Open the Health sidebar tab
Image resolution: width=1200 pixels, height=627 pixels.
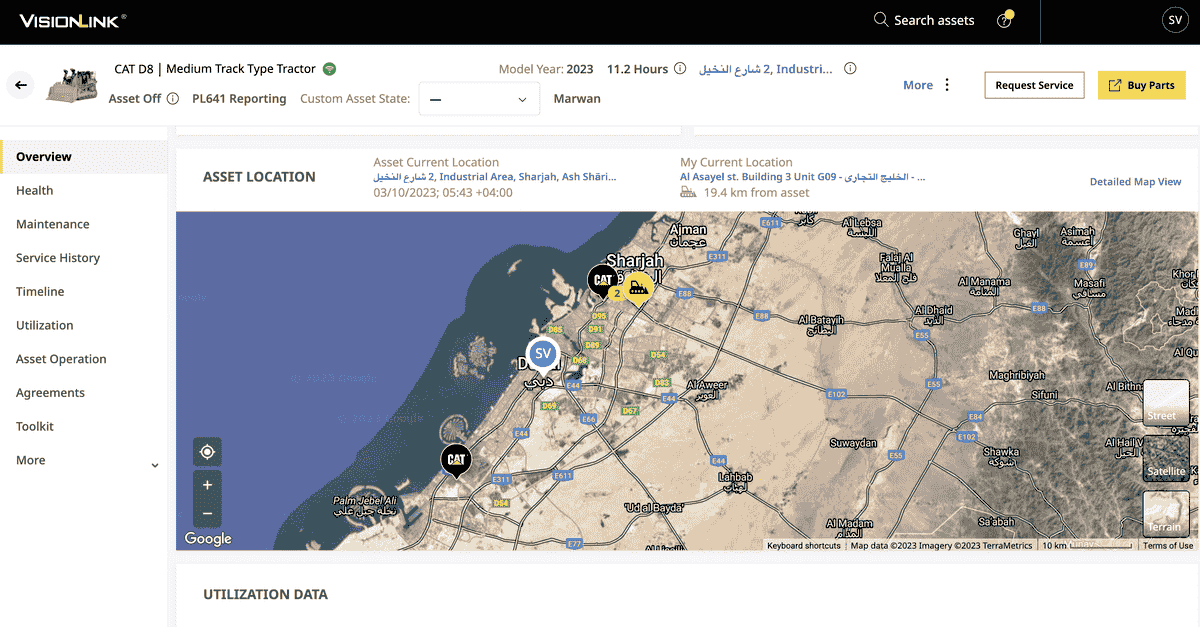click(x=35, y=191)
